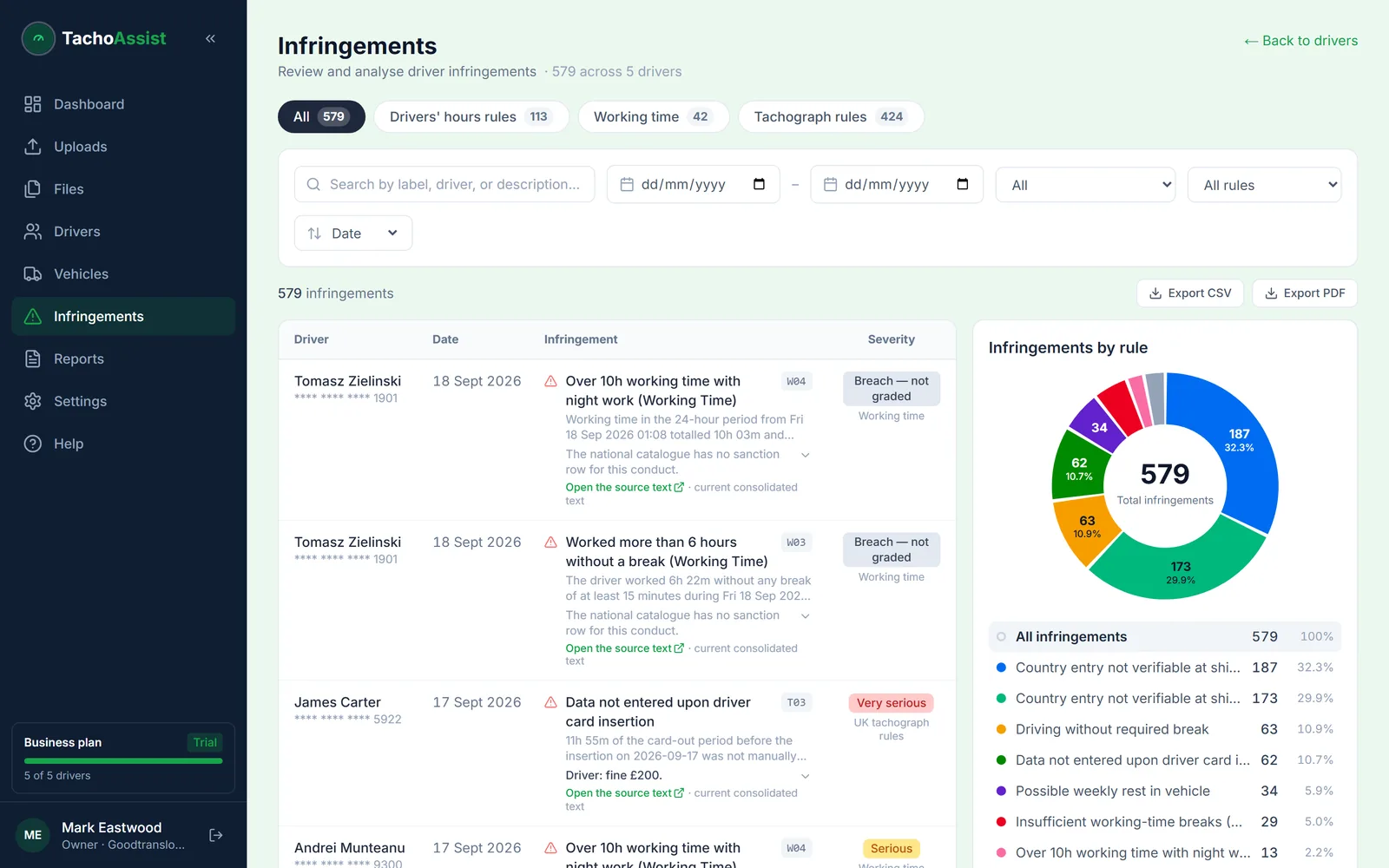Open the All severity dropdown
Viewport: 1389px width, 868px height.
1085,185
